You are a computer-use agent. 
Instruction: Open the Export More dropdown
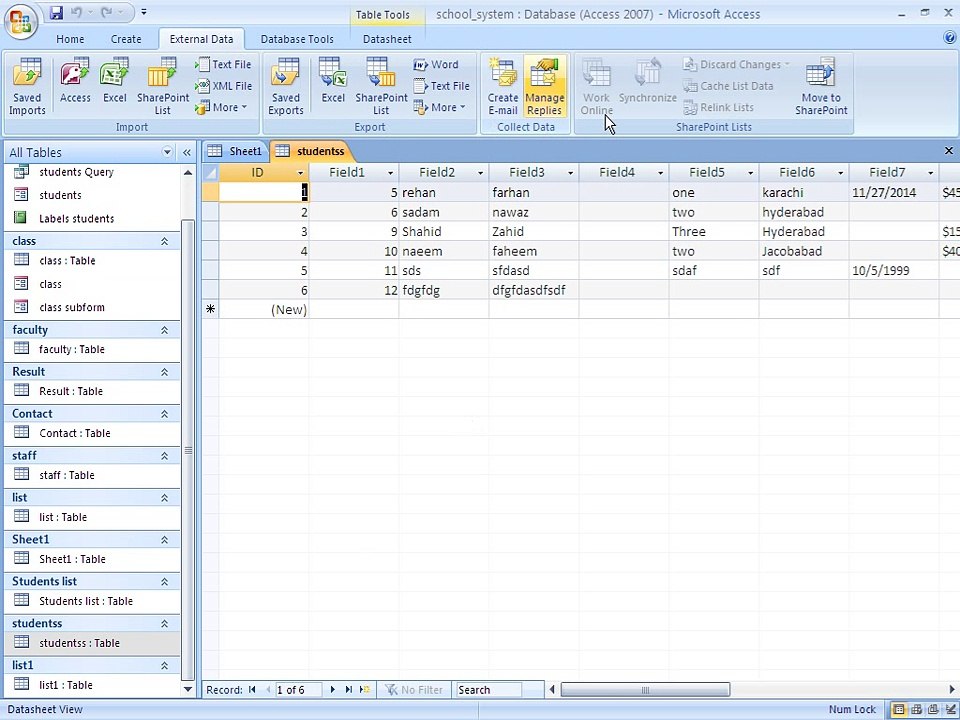click(440, 107)
